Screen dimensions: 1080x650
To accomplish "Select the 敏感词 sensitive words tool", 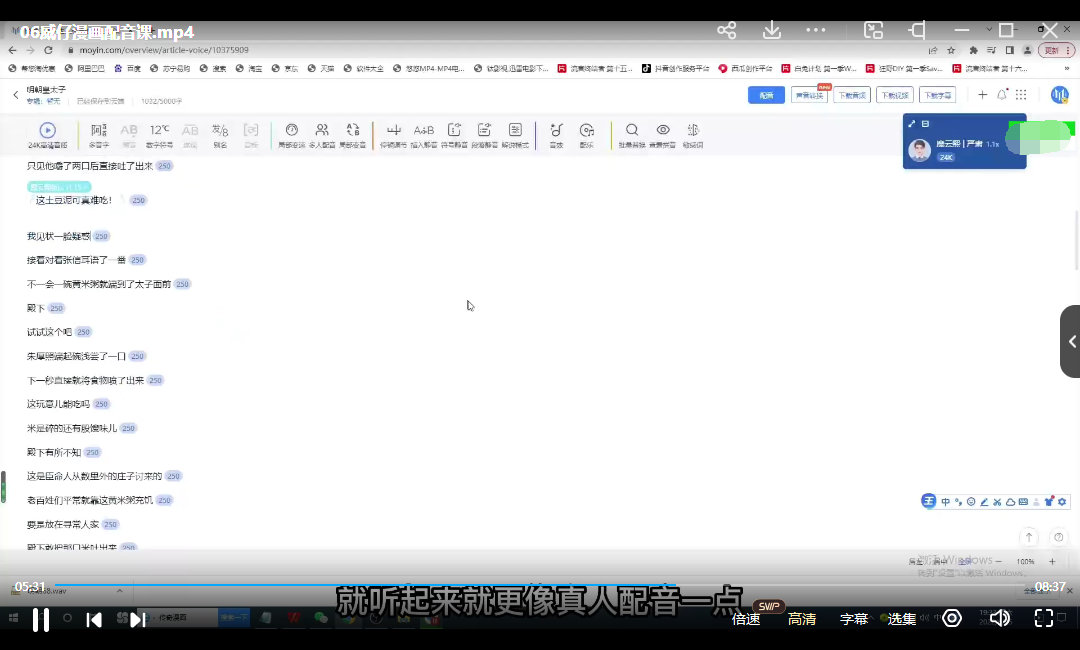I will [x=693, y=135].
